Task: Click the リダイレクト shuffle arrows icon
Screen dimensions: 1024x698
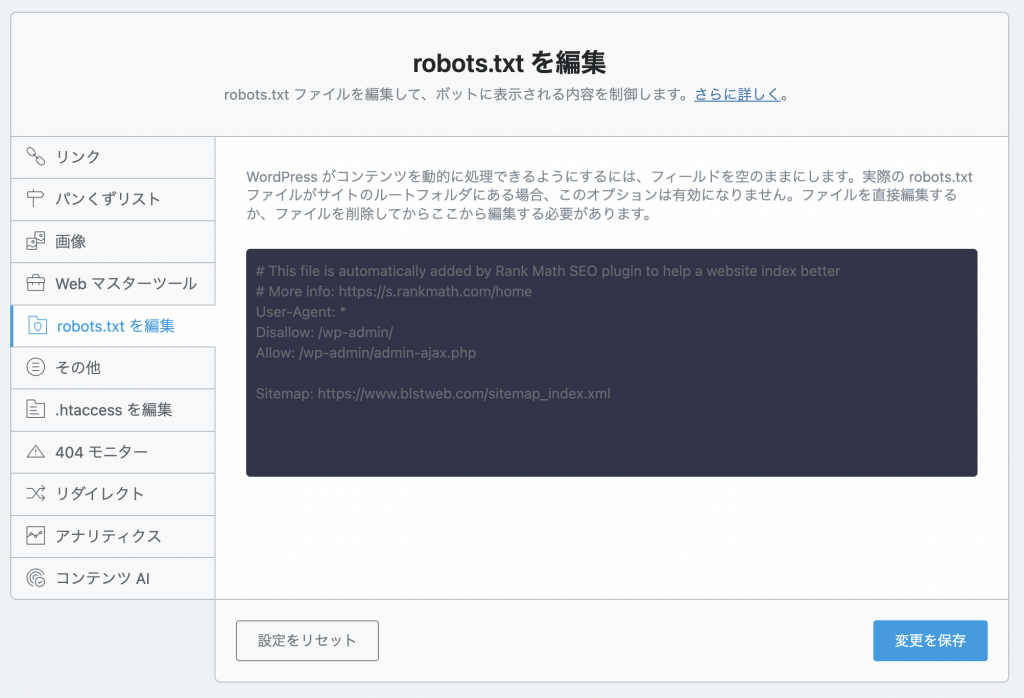Action: (x=35, y=494)
